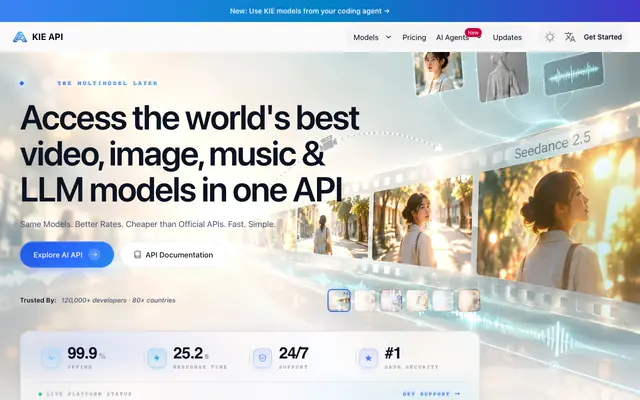Click the KIE API brand name text
Screen dimensions: 640x400
click(47, 37)
